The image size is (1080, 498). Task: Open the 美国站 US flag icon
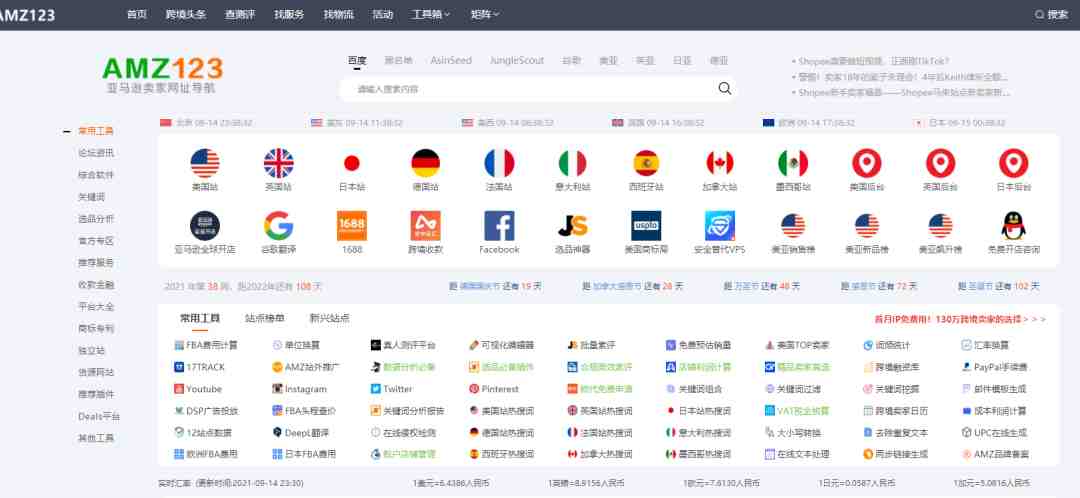tap(205, 163)
